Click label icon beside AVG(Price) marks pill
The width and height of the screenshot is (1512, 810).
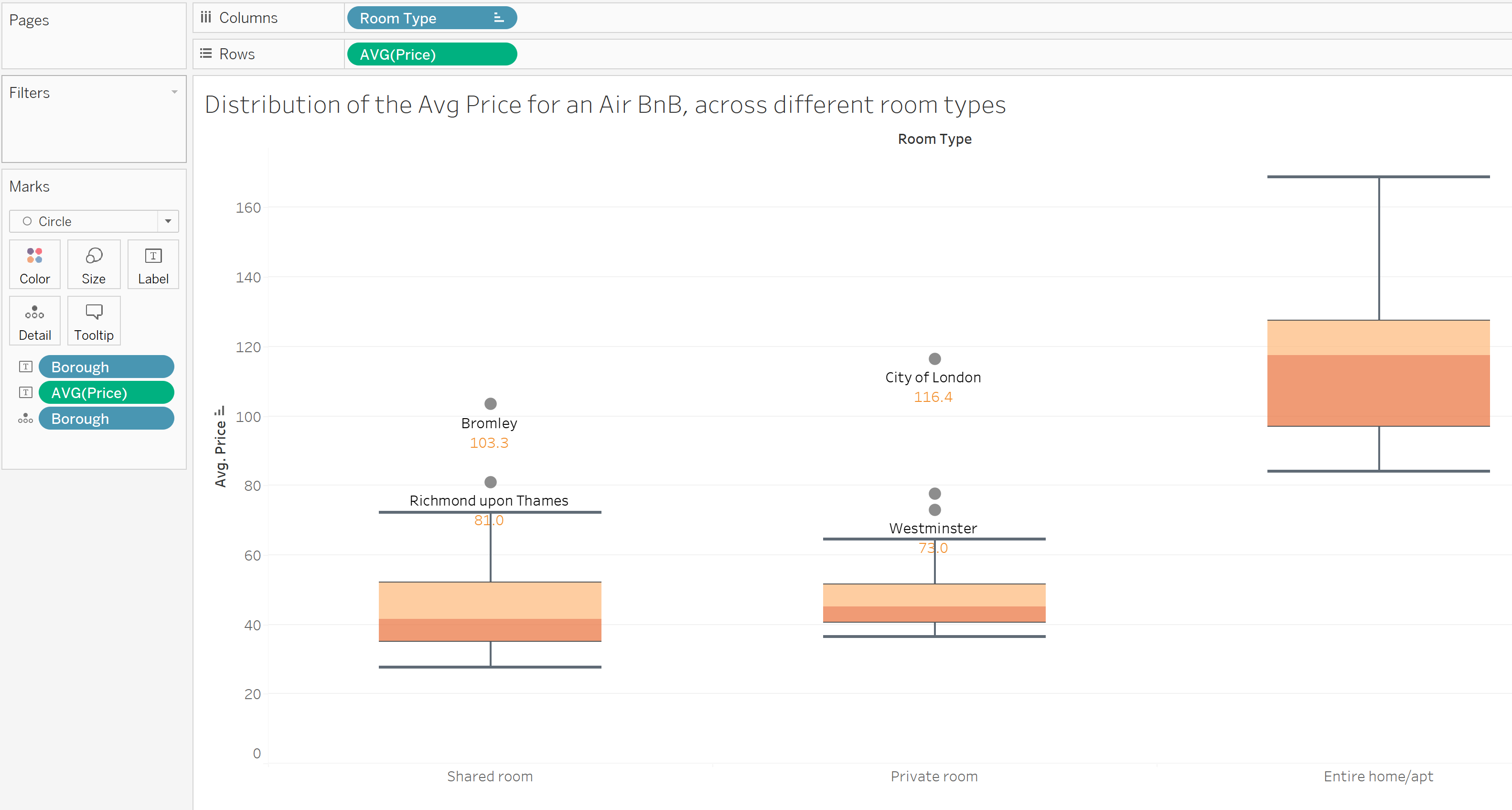coord(26,393)
